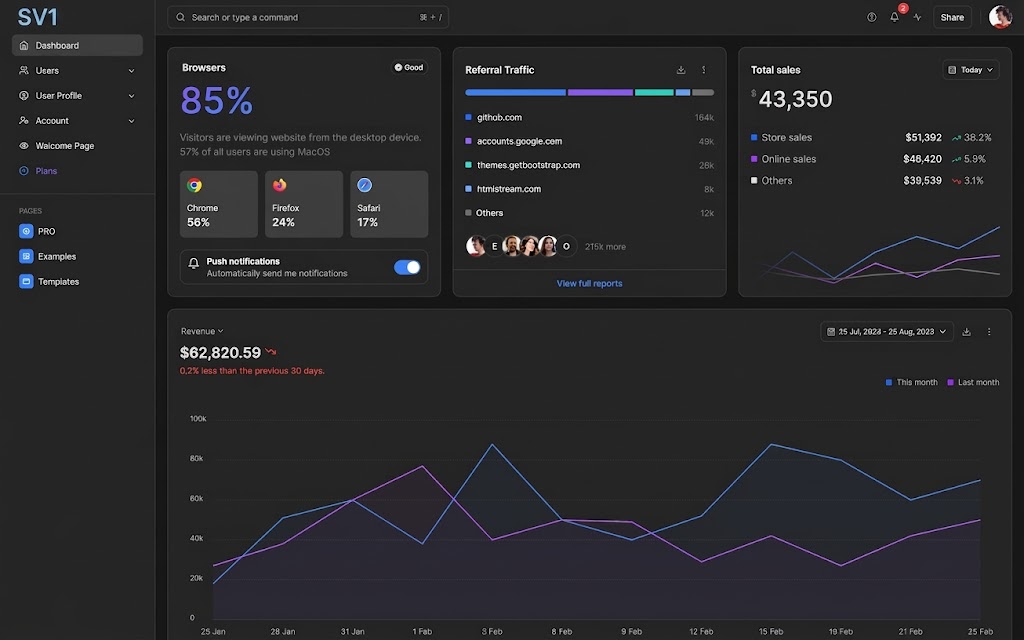
Task: Open the user avatar menu
Action: click(x=1000, y=17)
